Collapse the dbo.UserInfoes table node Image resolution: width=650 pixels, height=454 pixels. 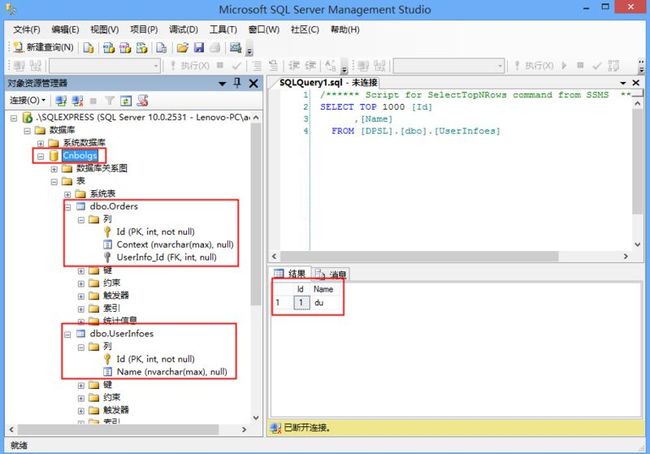(x=68, y=334)
